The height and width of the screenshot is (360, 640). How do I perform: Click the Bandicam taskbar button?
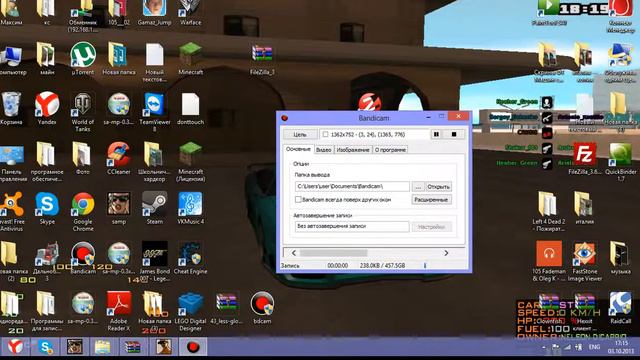[192, 347]
